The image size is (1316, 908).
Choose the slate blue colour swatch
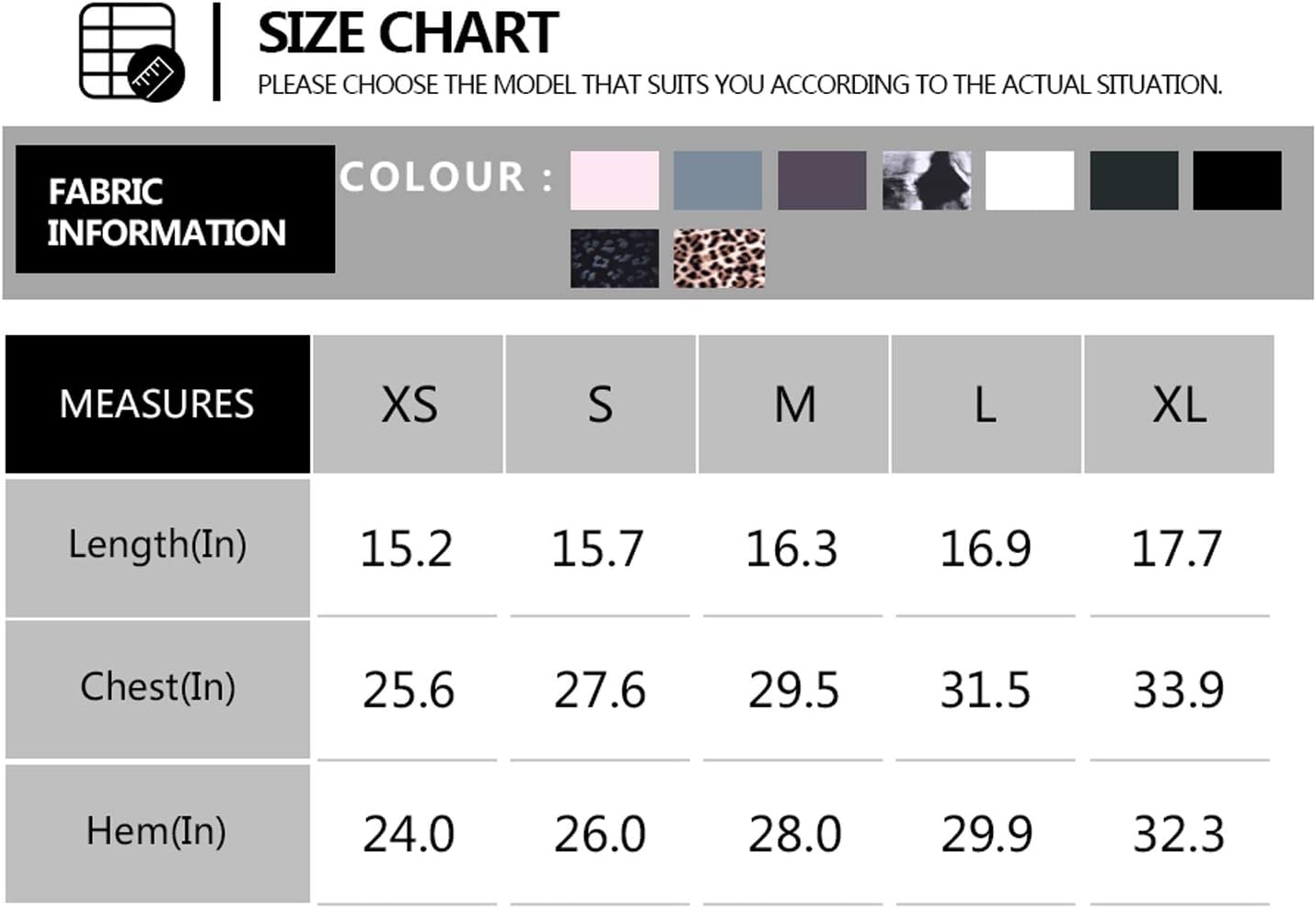point(718,180)
